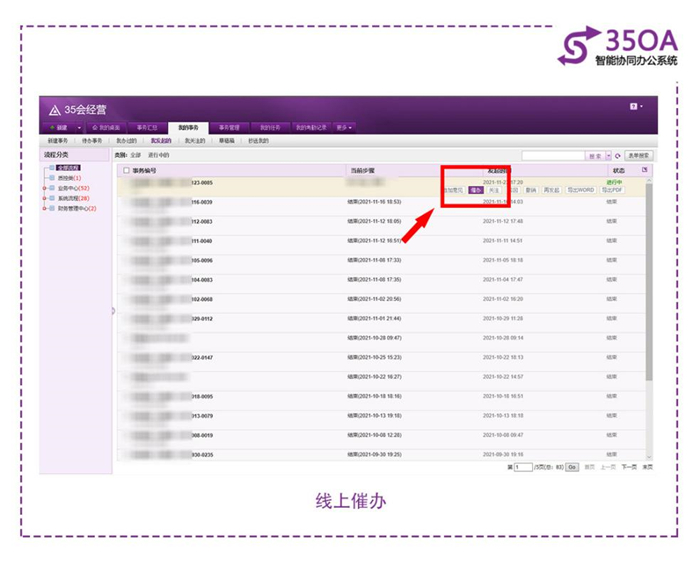
Task: Select the row ending in 123-0005
Action: point(382,187)
